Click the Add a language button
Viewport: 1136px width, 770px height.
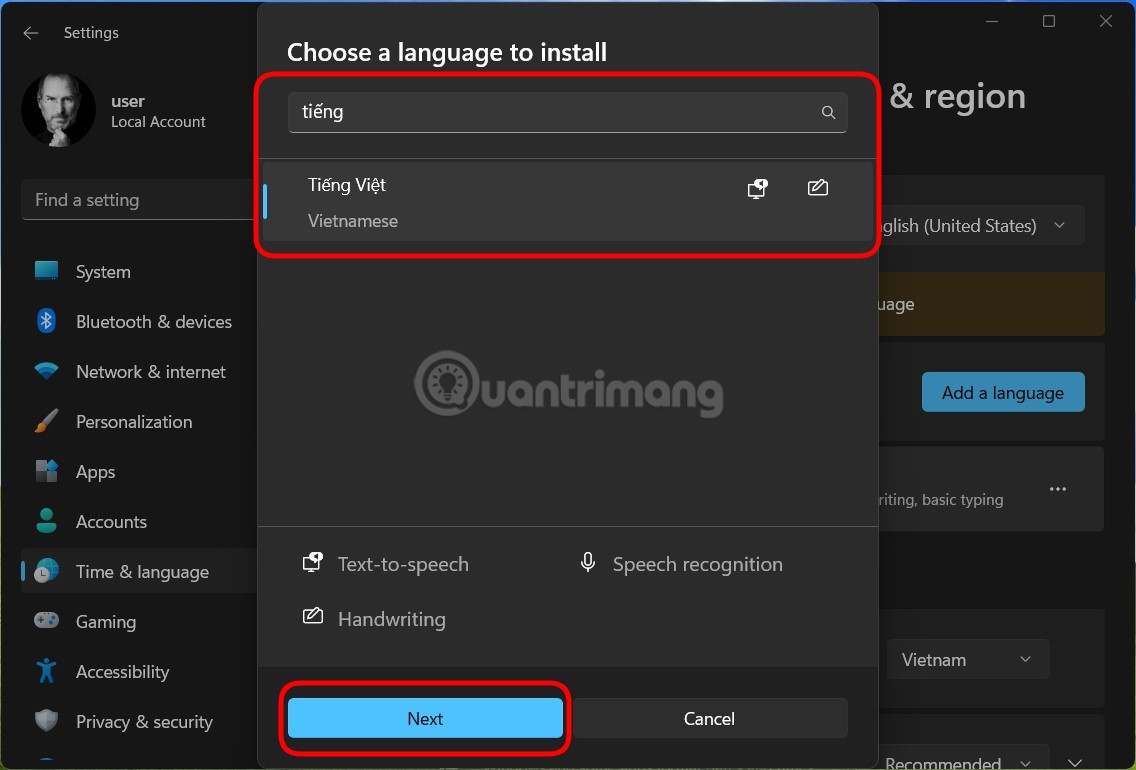click(1002, 392)
